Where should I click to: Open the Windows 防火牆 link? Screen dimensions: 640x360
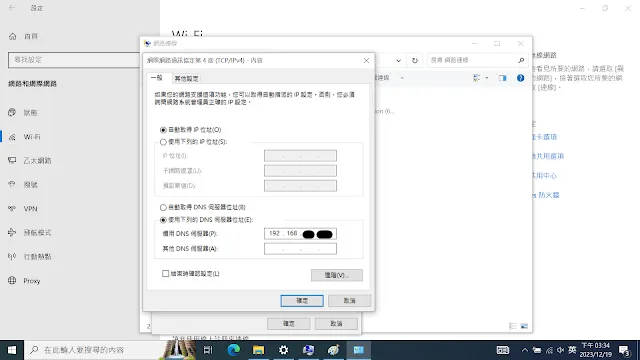coord(546,195)
